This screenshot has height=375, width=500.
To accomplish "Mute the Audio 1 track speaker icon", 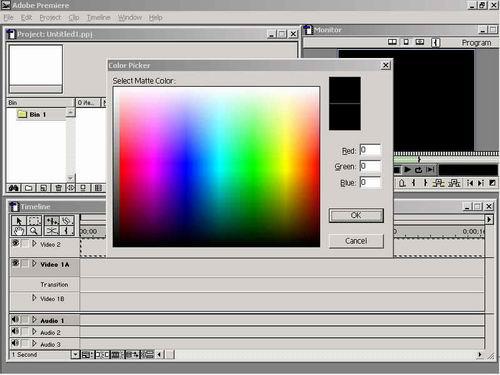I will [15, 319].
